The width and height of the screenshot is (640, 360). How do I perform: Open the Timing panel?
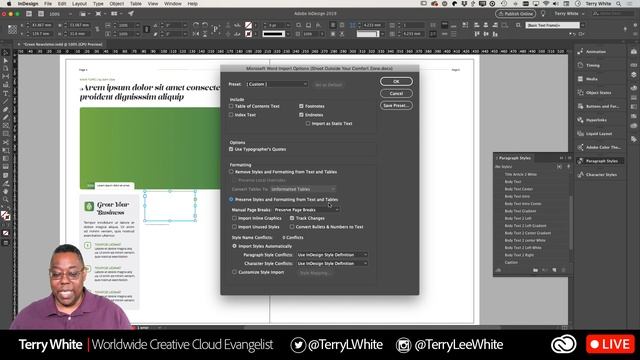click(x=599, y=65)
